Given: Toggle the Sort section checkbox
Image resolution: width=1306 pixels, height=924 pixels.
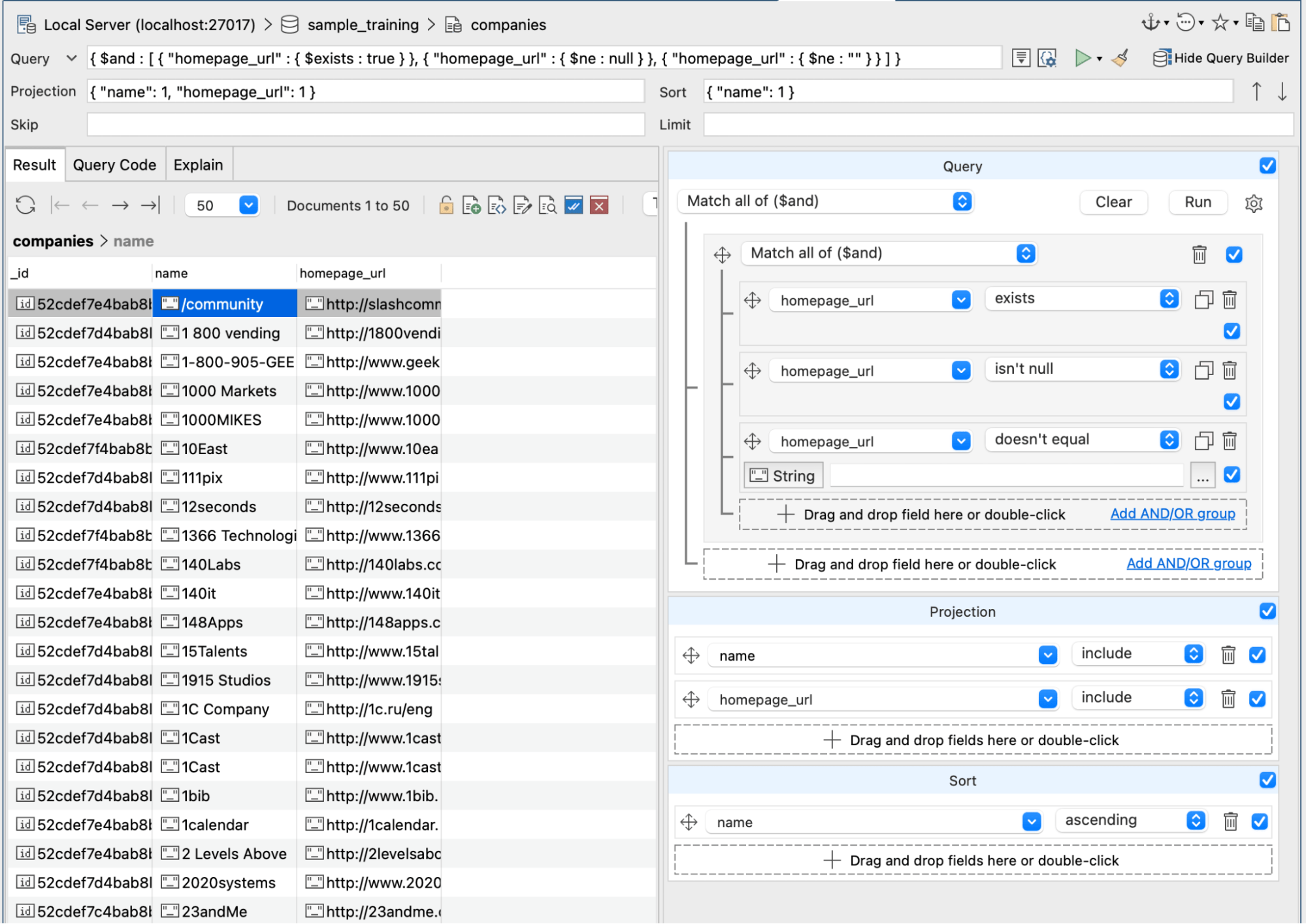Looking at the screenshot, I should click(1267, 780).
